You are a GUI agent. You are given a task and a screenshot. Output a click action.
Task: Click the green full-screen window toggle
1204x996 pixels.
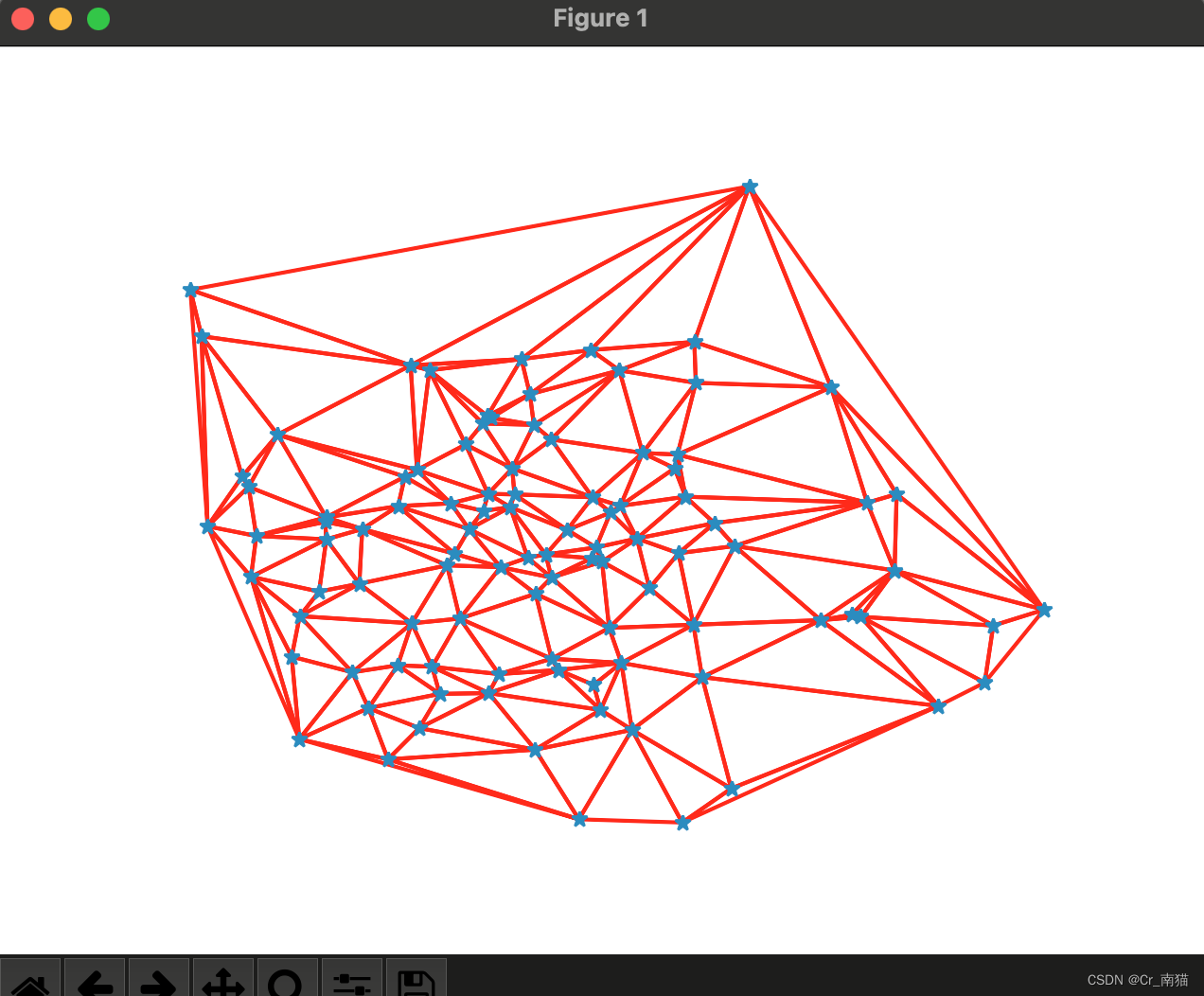[98, 18]
